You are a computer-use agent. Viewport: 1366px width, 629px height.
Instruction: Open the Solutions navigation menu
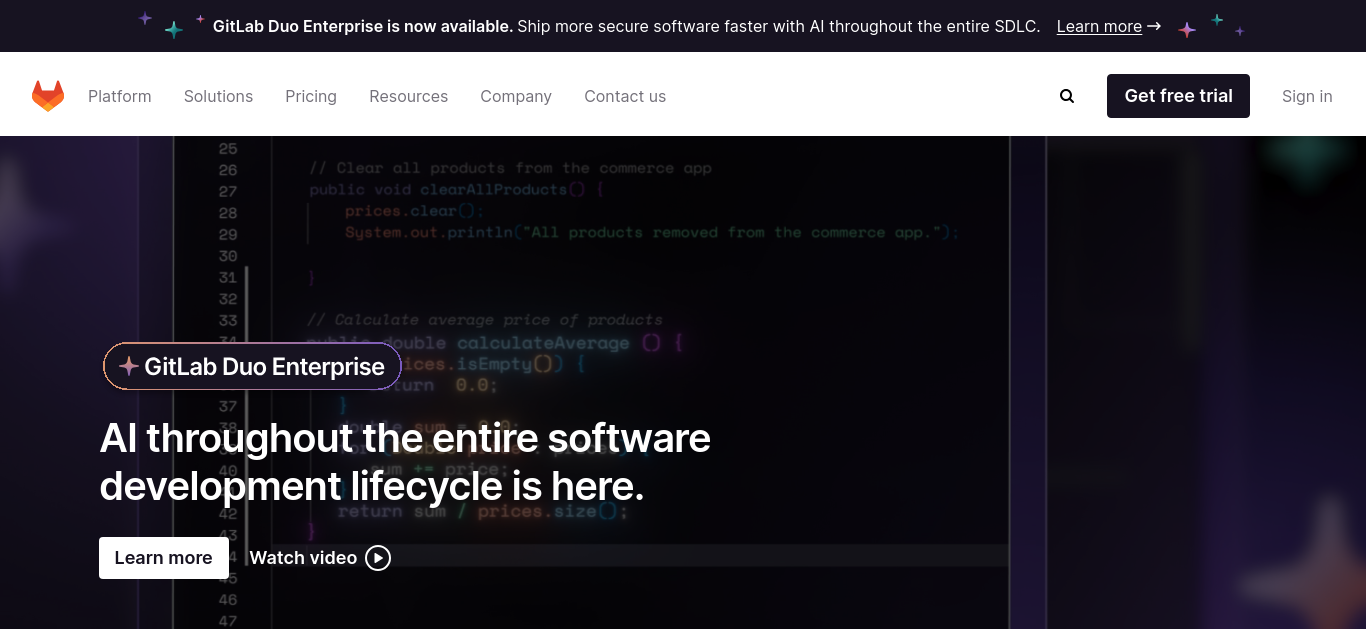pos(218,96)
